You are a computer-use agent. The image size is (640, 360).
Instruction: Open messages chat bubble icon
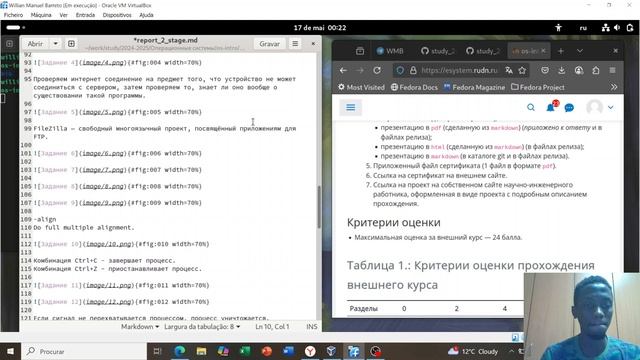click(569, 108)
